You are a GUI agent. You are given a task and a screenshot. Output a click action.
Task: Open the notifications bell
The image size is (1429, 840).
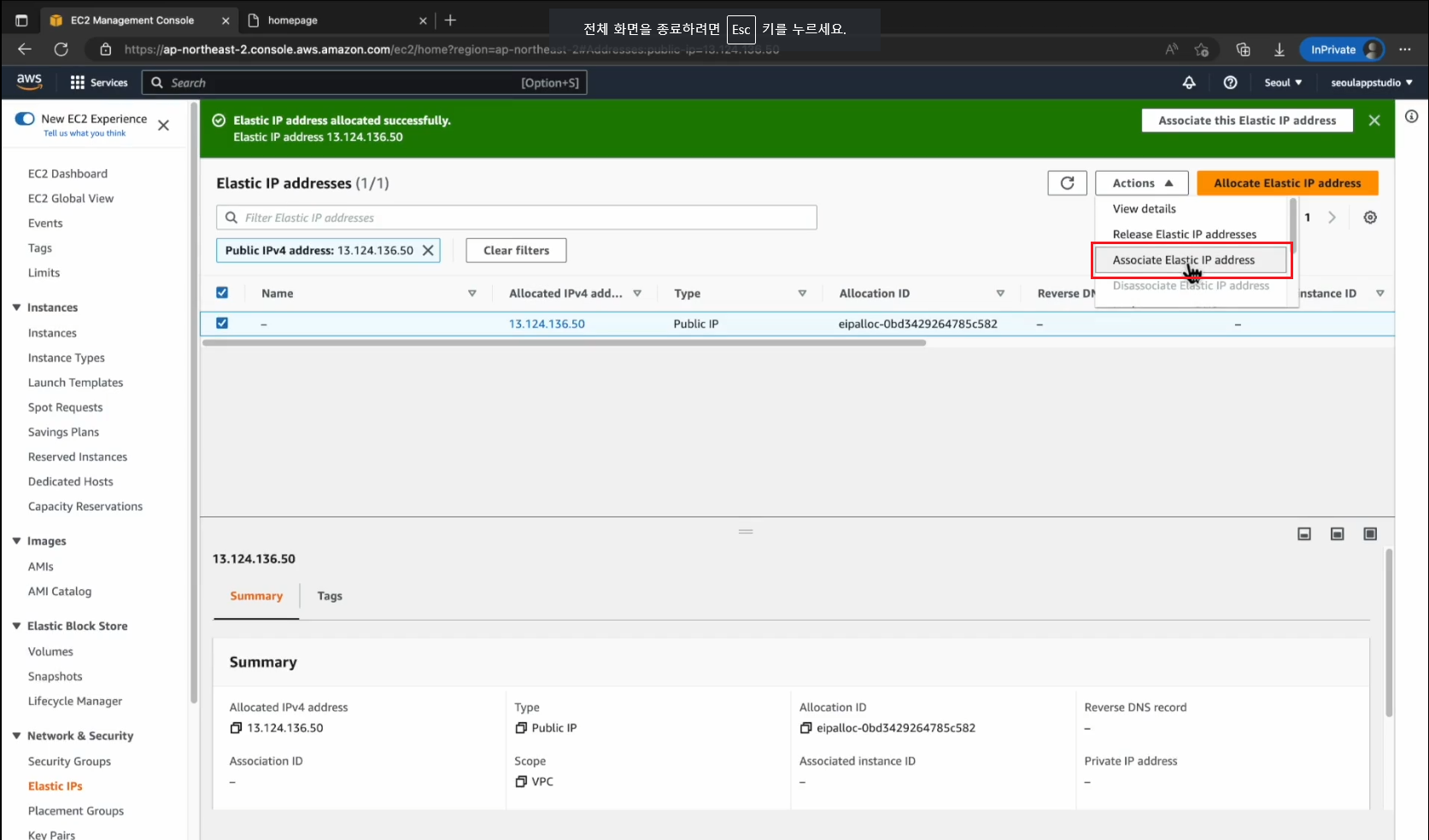pos(1189,83)
